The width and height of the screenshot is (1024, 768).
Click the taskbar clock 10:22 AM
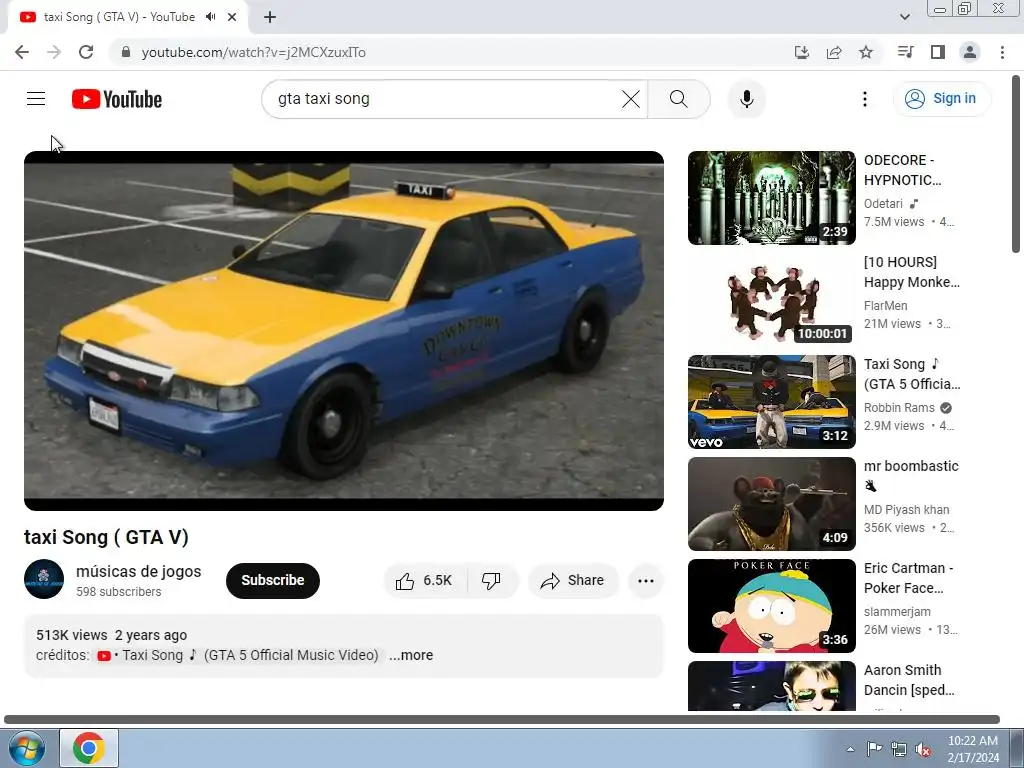coord(972,749)
